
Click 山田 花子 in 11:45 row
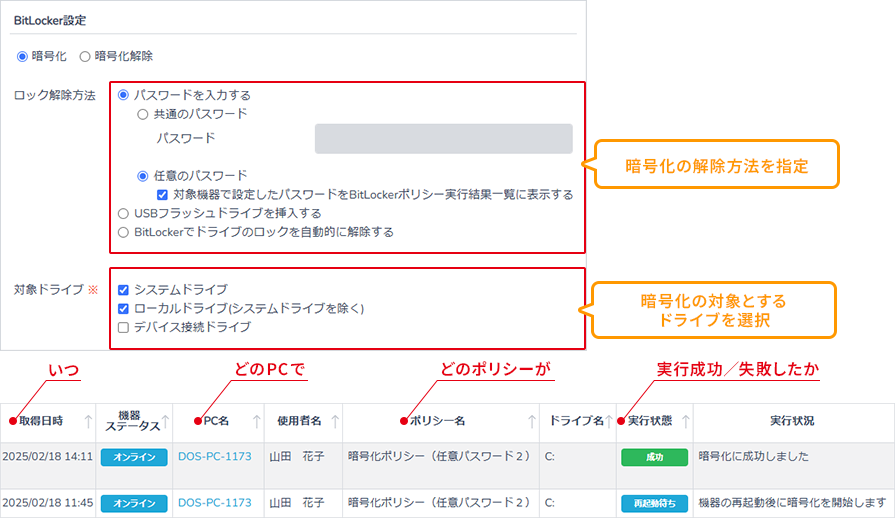point(297,503)
